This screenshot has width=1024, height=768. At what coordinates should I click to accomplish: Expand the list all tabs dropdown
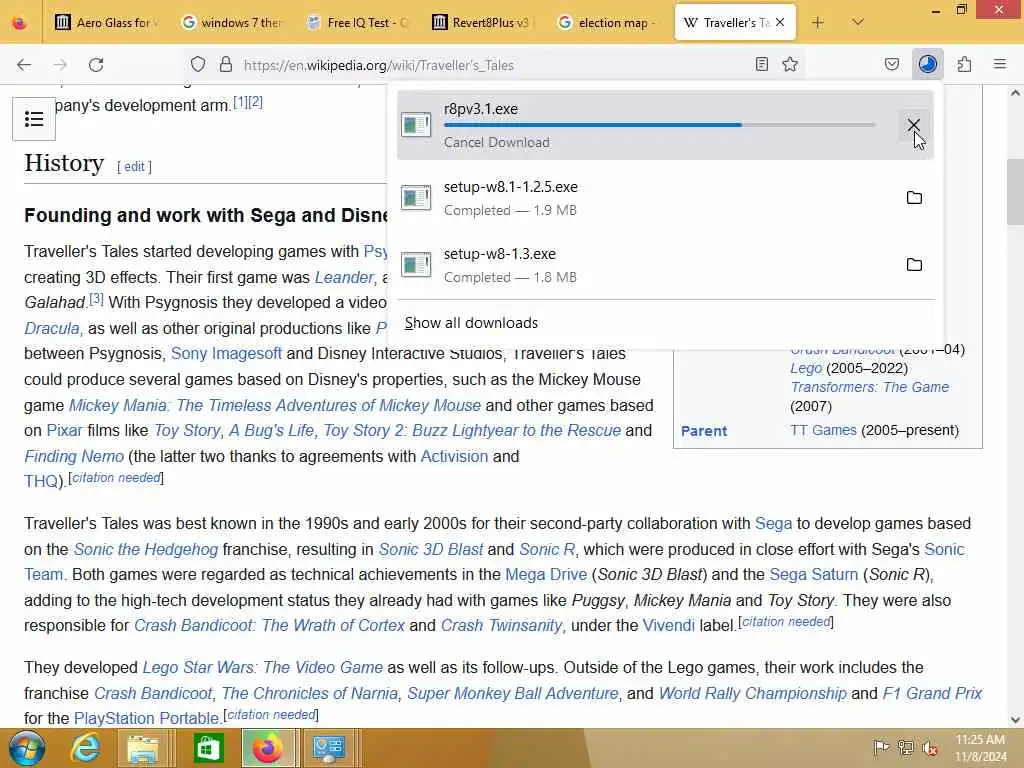[858, 23]
